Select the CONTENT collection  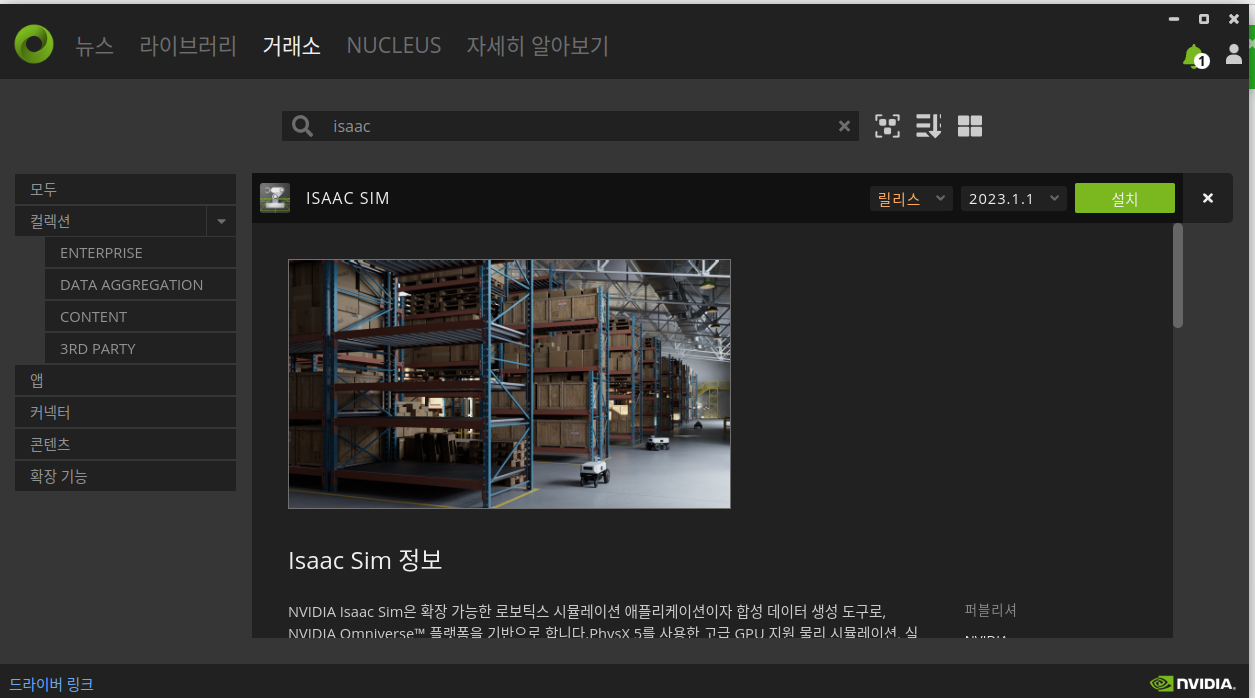pyautogui.click(x=141, y=317)
